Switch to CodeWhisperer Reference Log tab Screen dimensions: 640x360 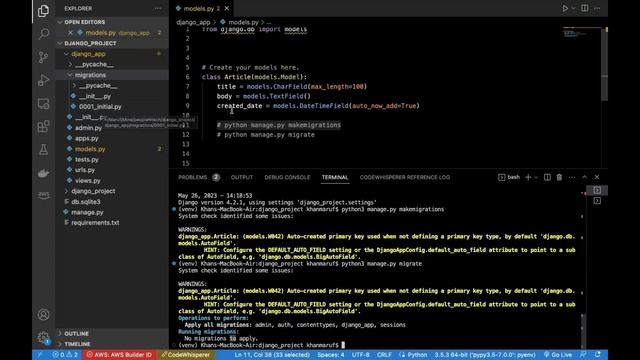tap(404, 177)
